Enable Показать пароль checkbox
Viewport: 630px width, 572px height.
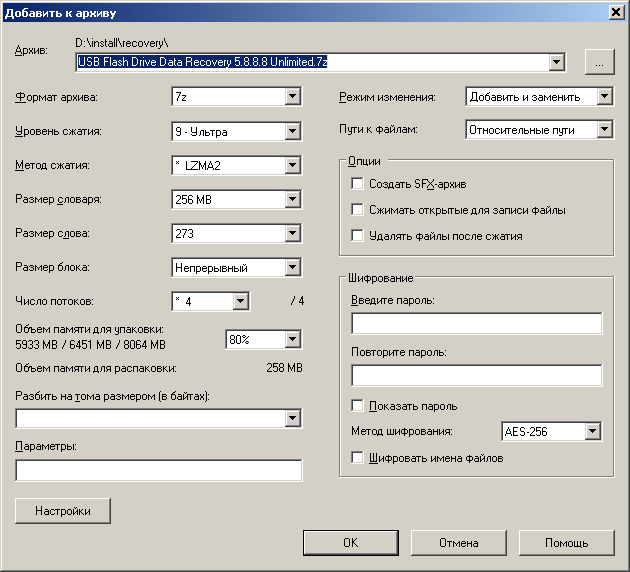[x=357, y=406]
